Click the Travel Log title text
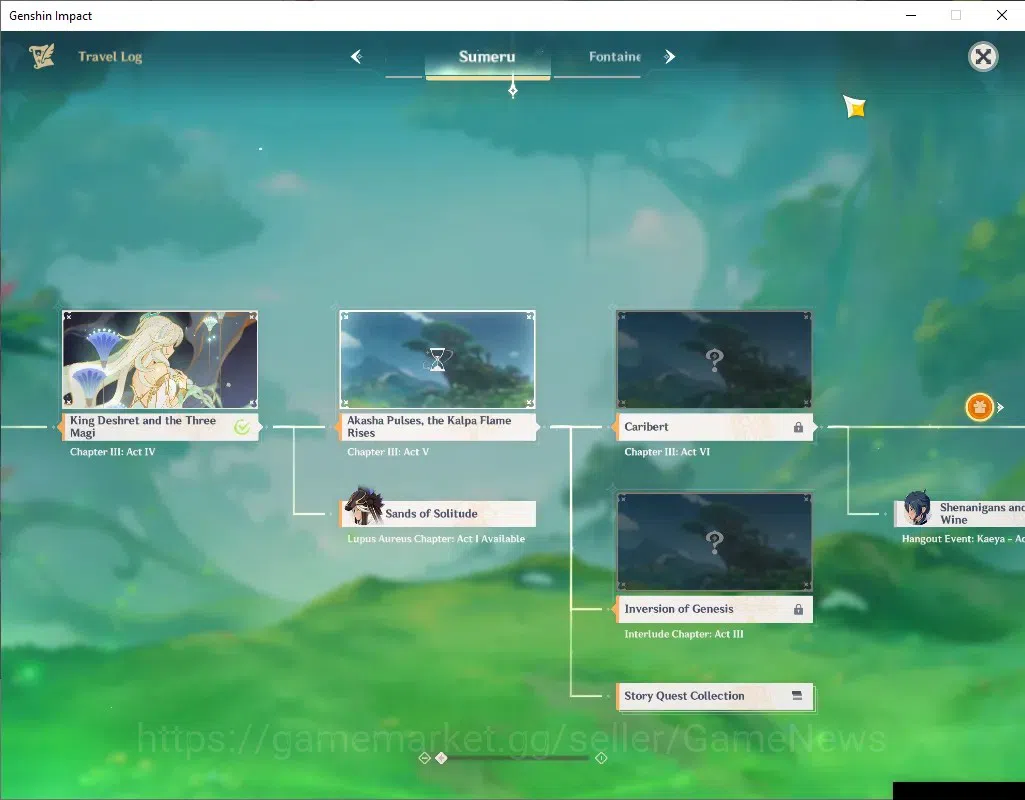The image size is (1025, 800). [110, 57]
